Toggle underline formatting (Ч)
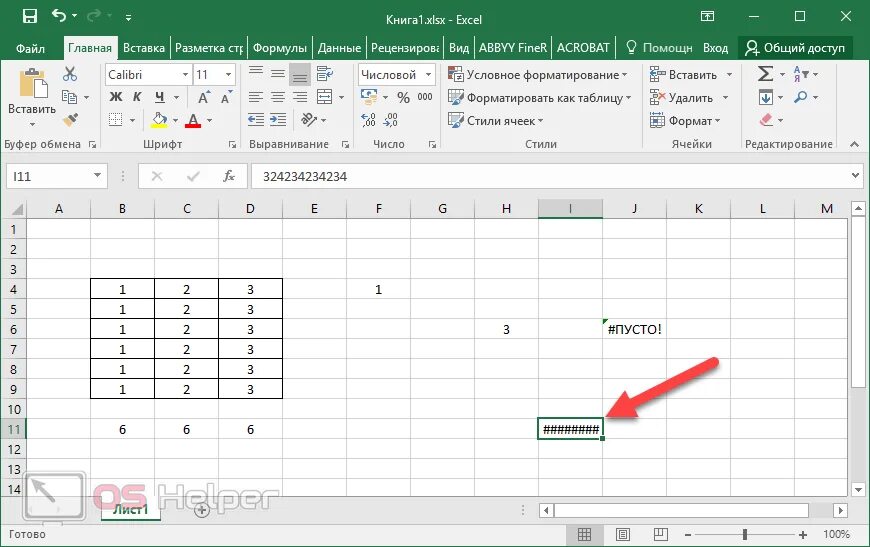Image resolution: width=870 pixels, height=547 pixels. point(159,97)
